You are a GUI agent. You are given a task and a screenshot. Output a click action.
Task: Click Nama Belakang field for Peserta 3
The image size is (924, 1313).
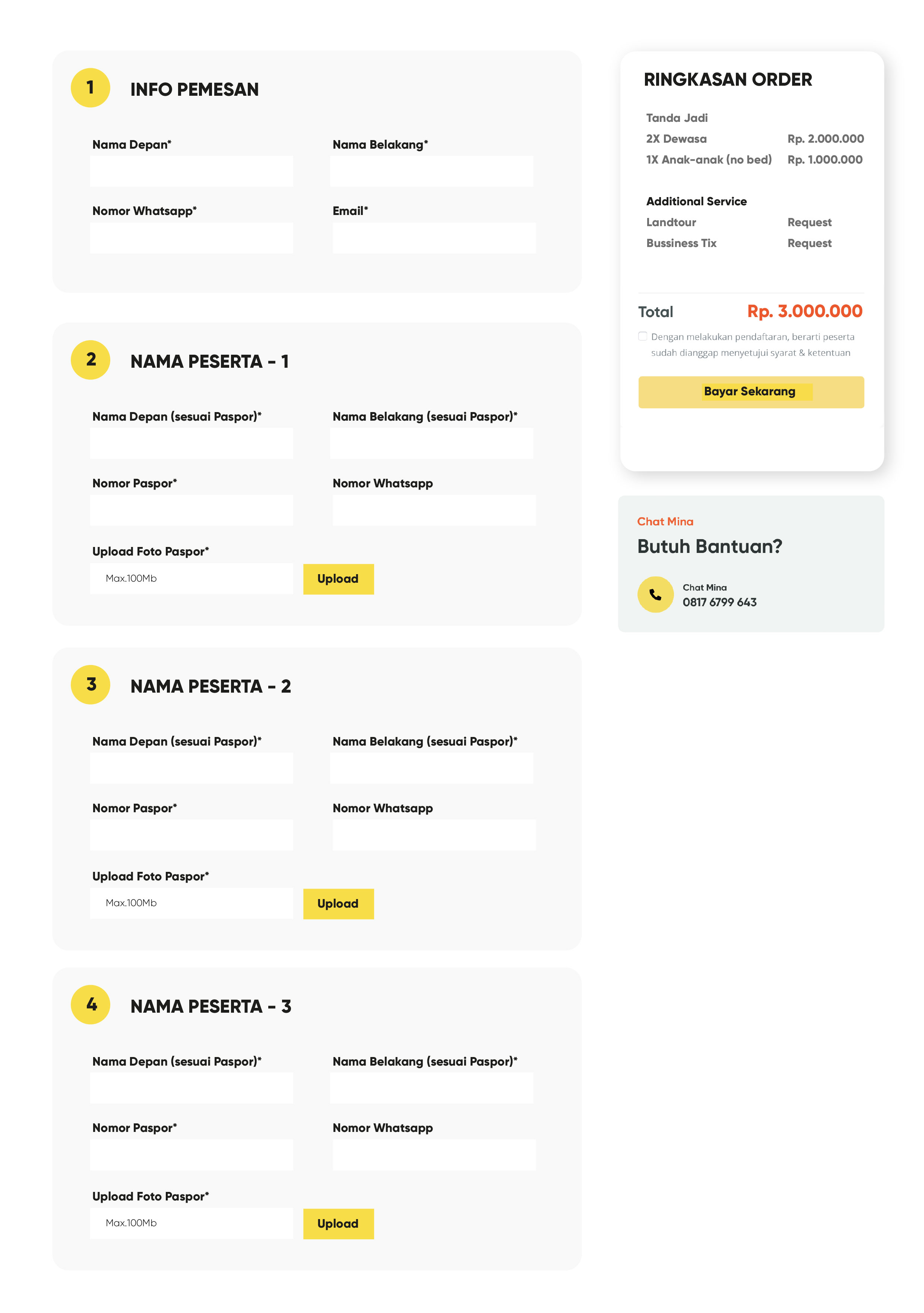432,1088
